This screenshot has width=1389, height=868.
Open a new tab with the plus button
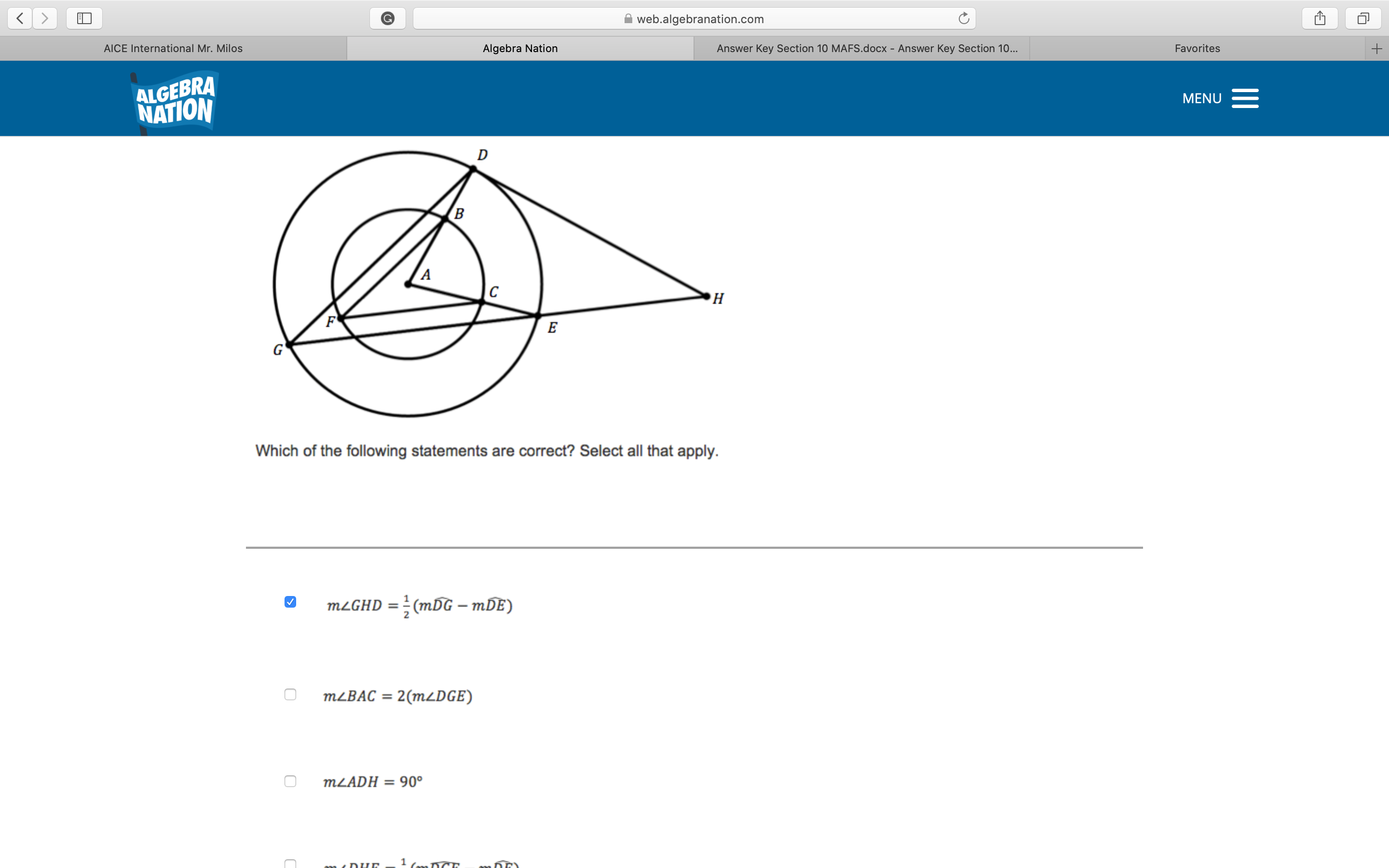(x=1377, y=48)
